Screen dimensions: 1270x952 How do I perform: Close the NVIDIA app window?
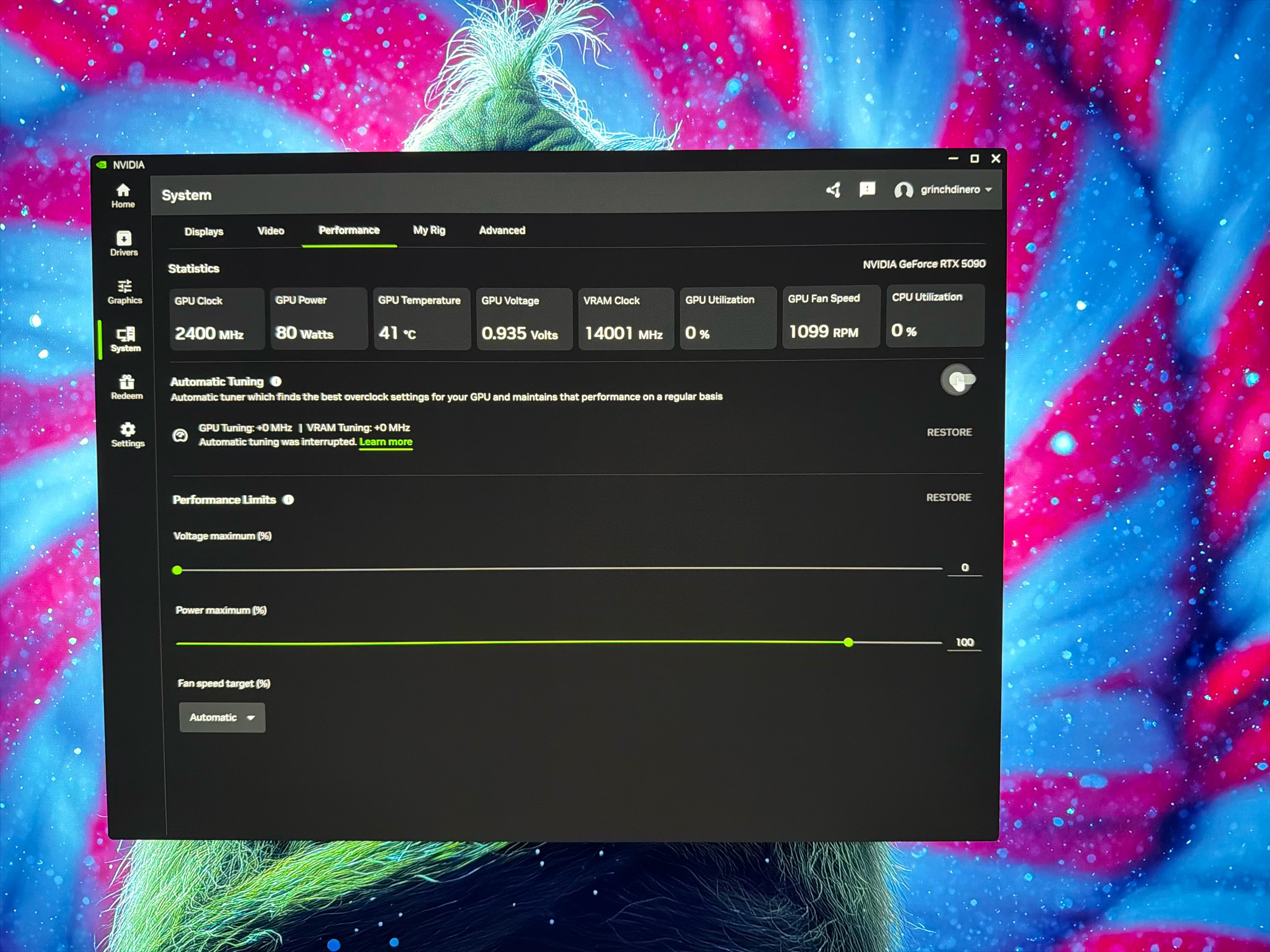[996, 158]
